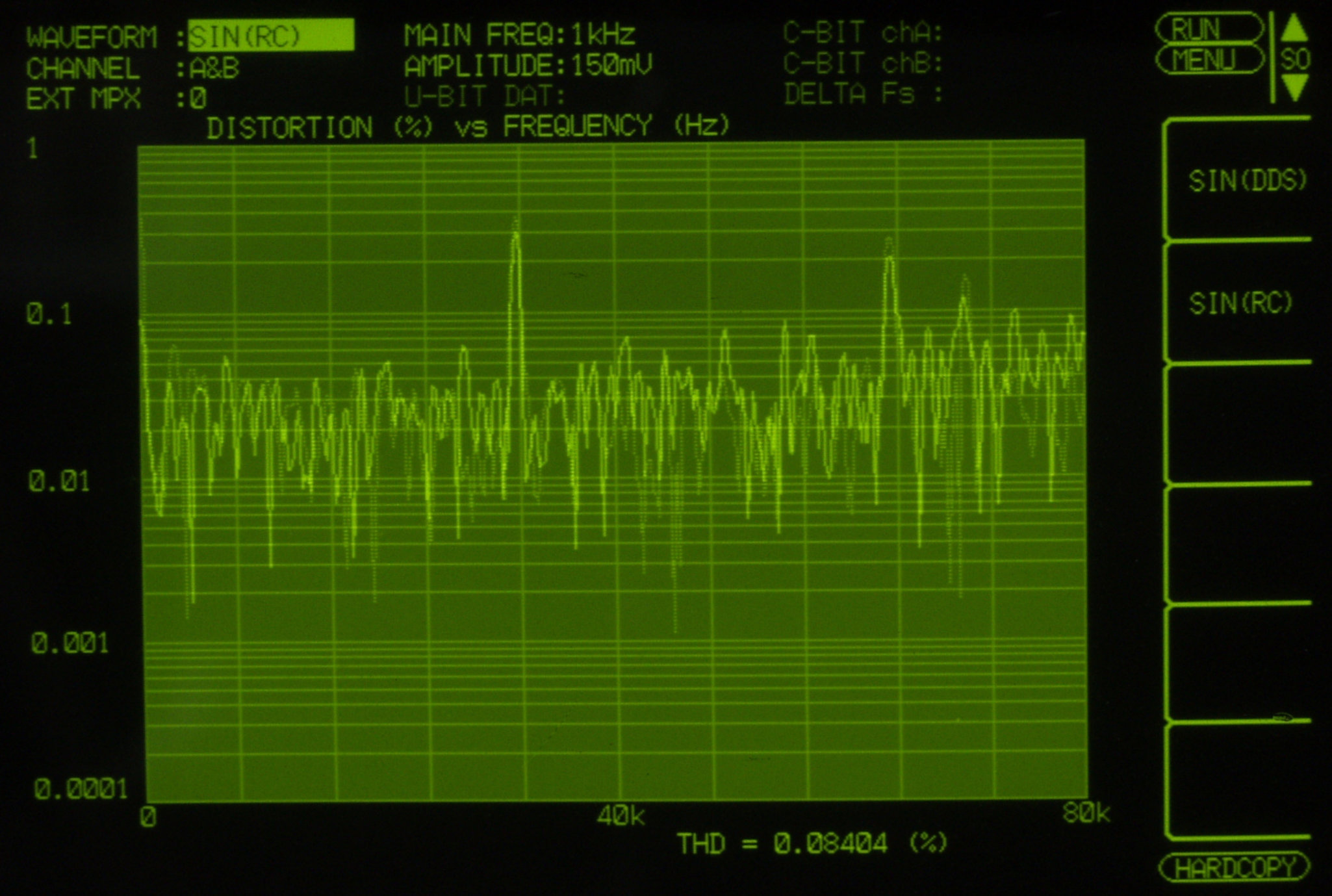1332x896 pixels.
Task: Select the CHANNEL A&B setting
Action: pos(214,68)
